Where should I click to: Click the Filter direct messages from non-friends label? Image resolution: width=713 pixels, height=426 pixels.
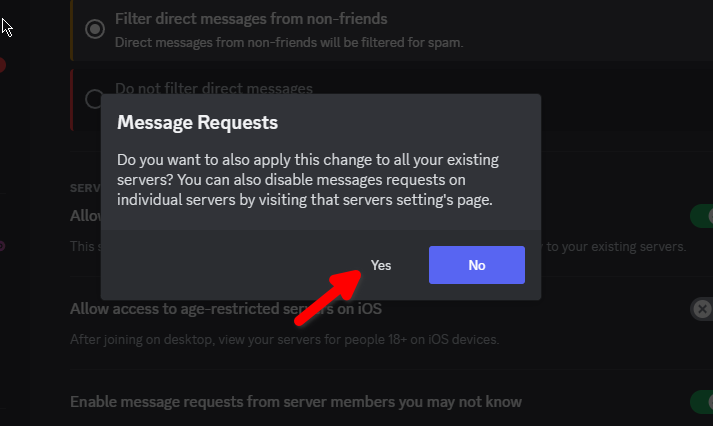251,19
